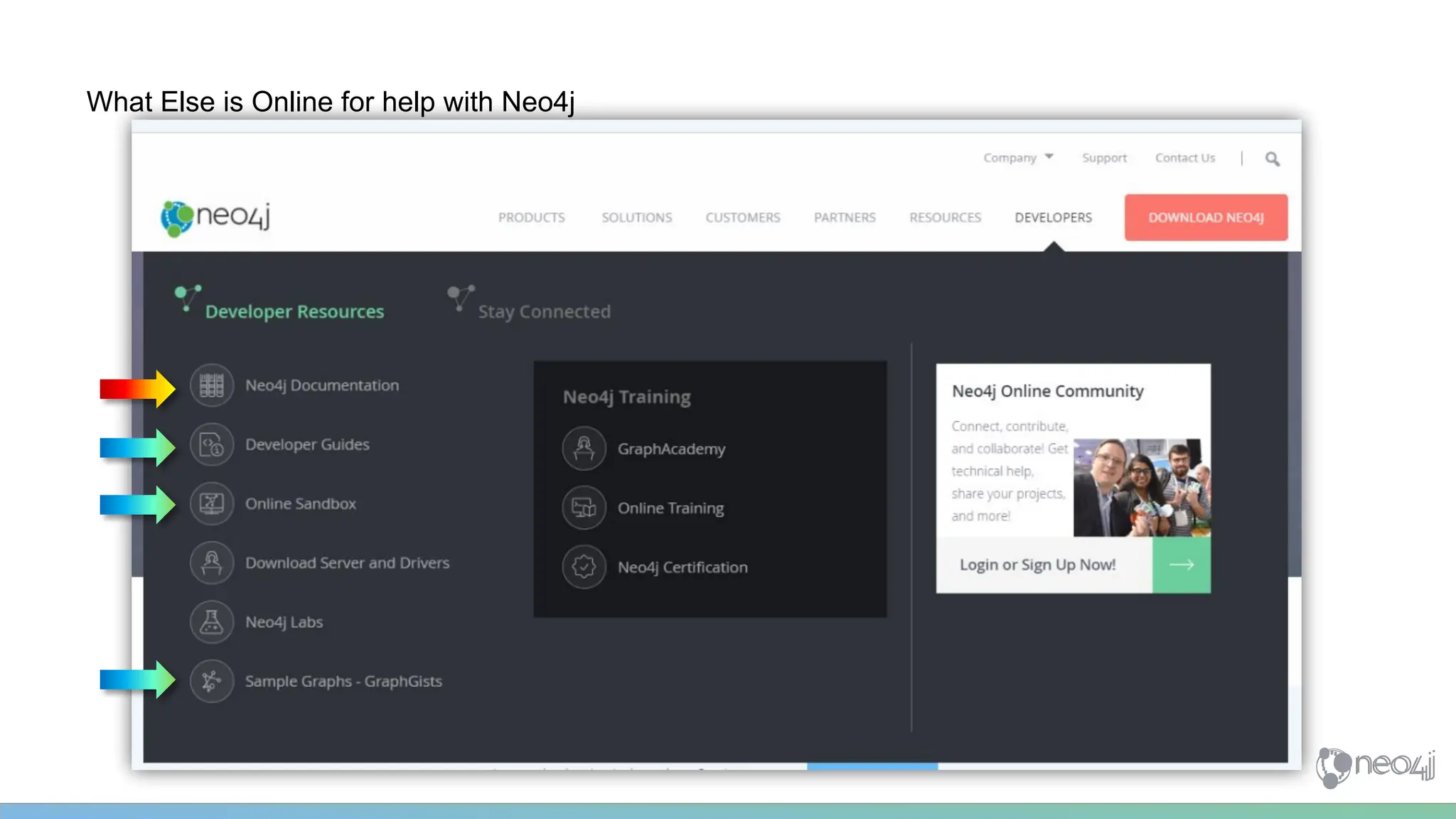Viewport: 1456px width, 819px height.
Task: Click the GraphAcademy icon
Action: [x=584, y=449]
